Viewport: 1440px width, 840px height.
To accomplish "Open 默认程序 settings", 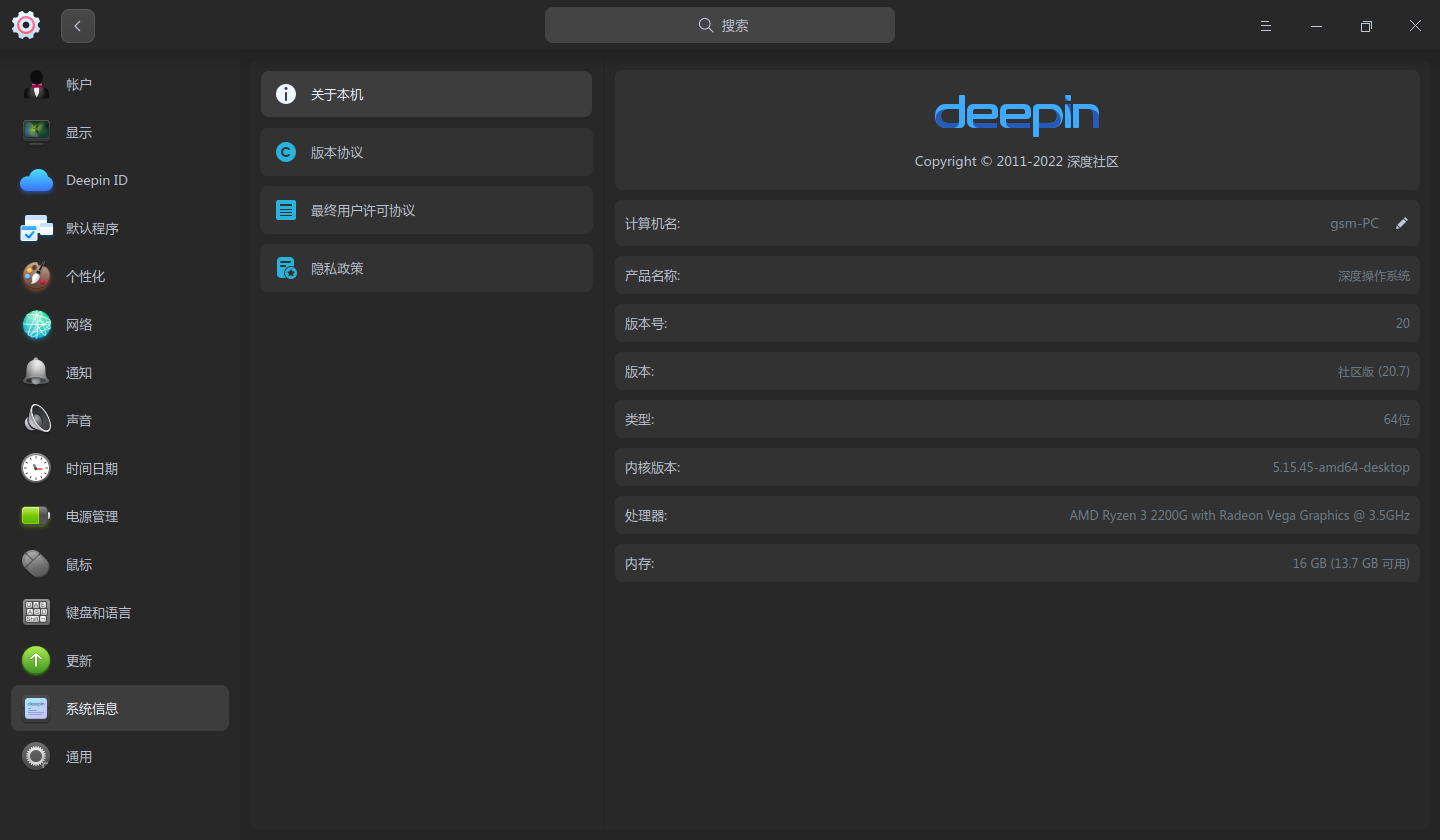I will 120,228.
